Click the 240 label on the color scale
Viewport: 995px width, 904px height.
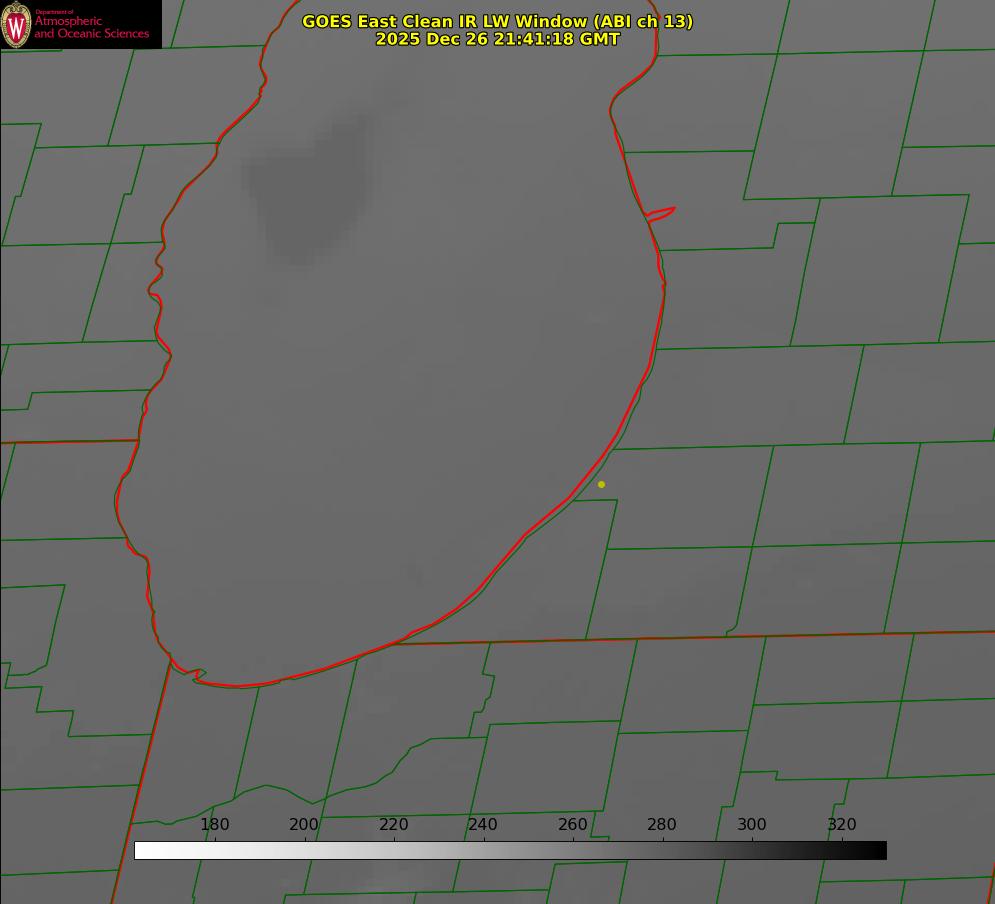[x=483, y=824]
